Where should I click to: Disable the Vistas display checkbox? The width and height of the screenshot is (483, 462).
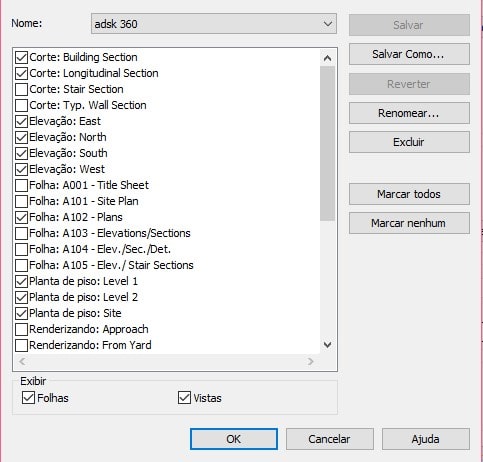click(184, 398)
